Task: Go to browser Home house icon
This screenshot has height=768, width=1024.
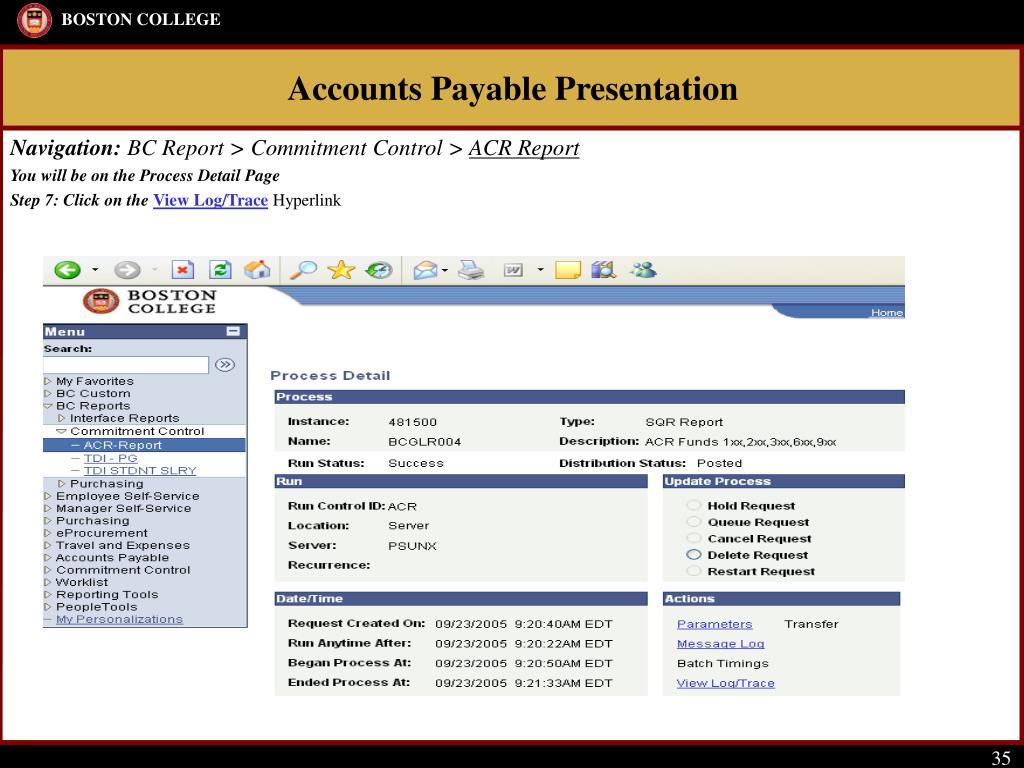Action: (x=257, y=270)
